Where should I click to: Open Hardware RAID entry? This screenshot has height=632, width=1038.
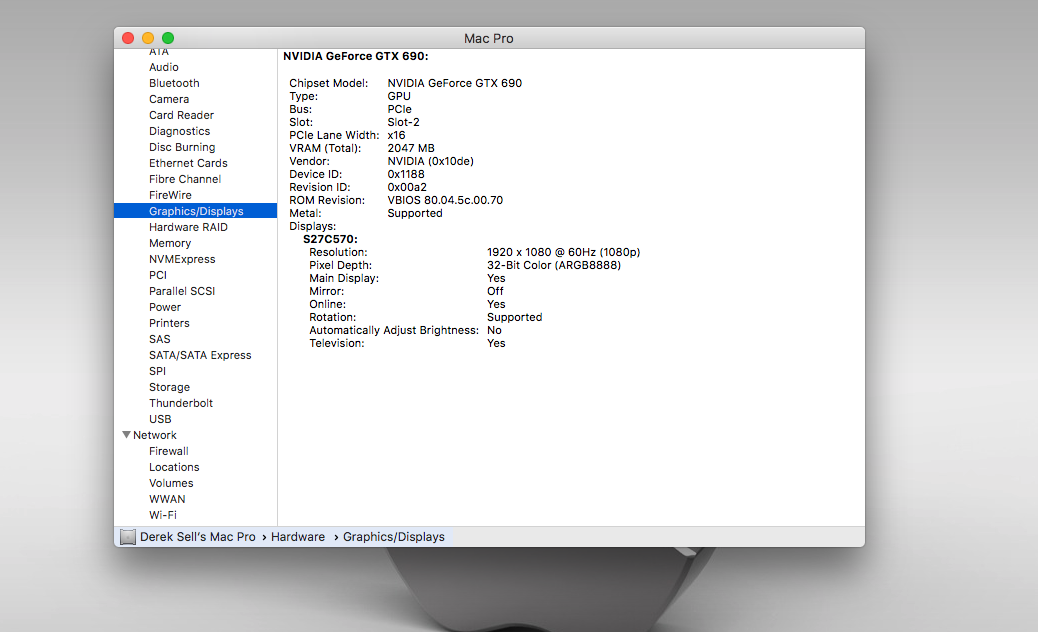coord(188,227)
